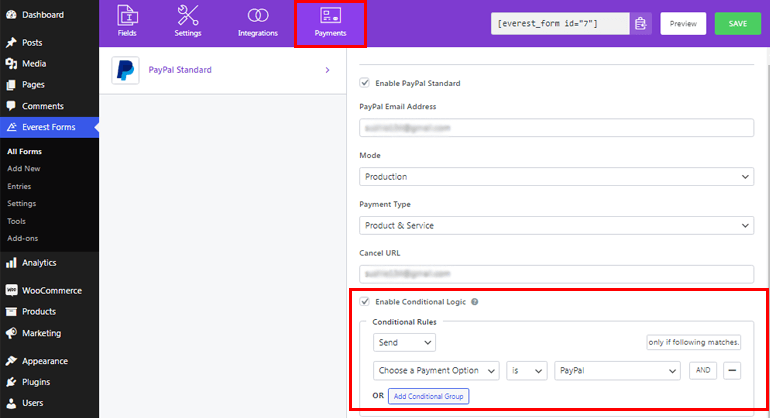Viewport: 770px width, 418px height.
Task: Click the Appearance menu label
Action: coord(45,361)
